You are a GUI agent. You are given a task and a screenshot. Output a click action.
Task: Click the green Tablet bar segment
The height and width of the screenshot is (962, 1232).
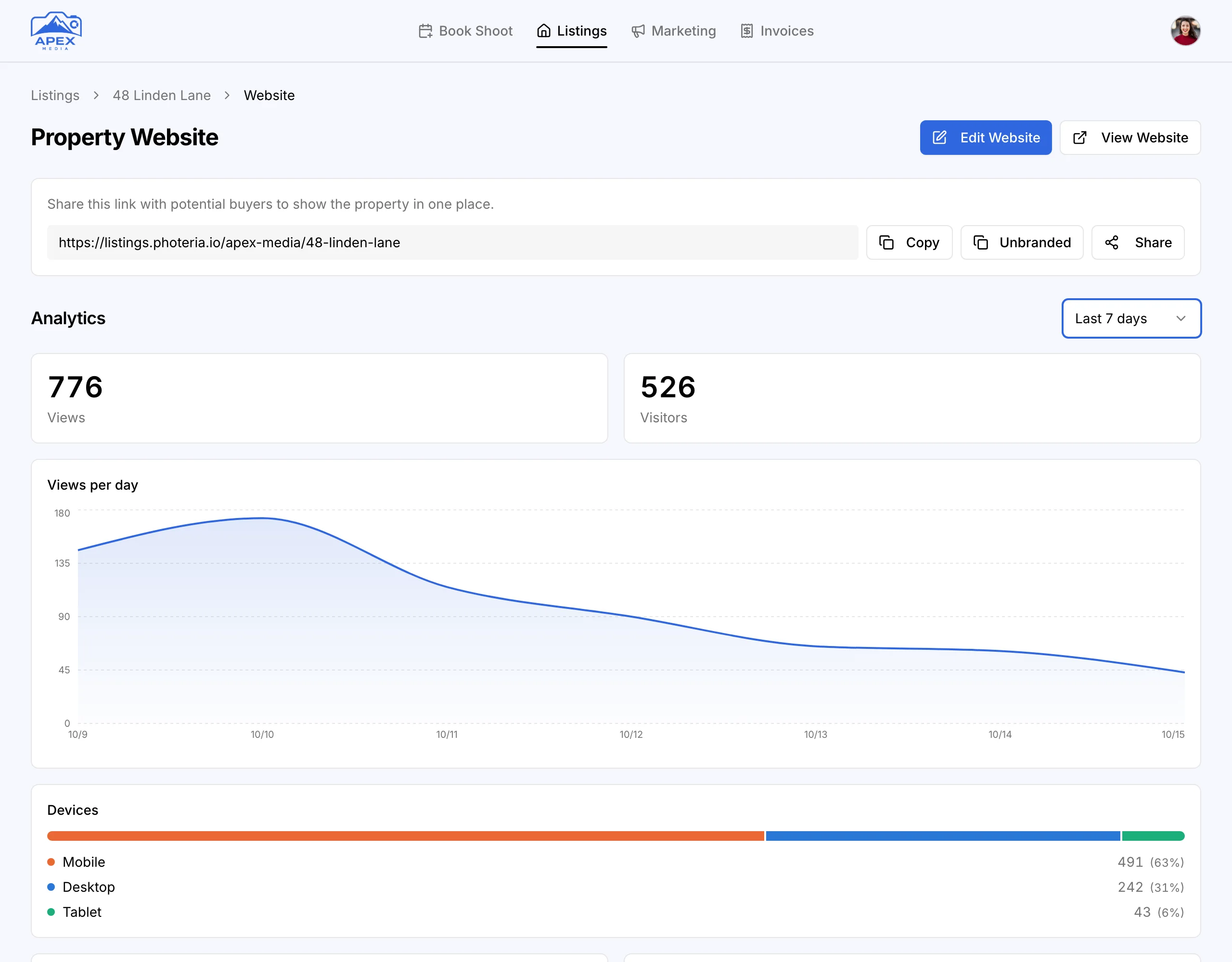pos(1153,835)
